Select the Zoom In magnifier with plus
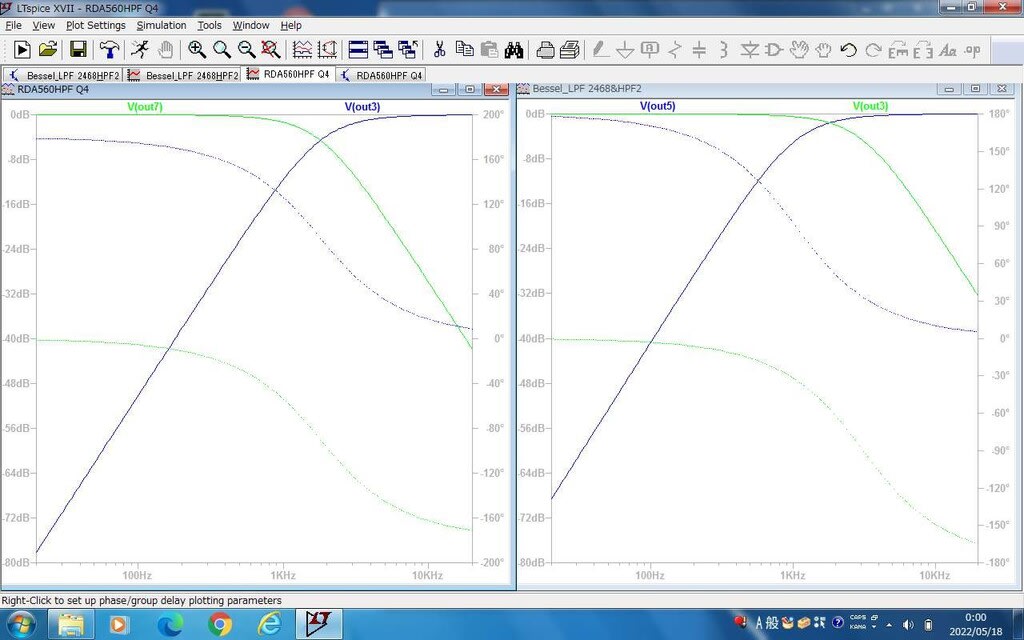The image size is (1024, 640). [x=197, y=50]
